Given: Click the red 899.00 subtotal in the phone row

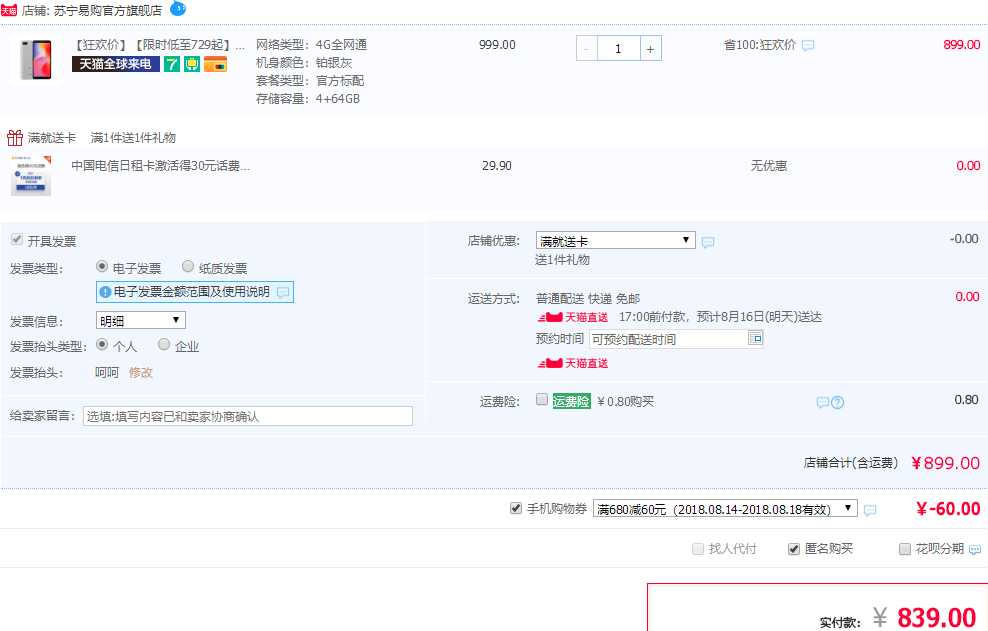Looking at the screenshot, I should click(x=962, y=45).
